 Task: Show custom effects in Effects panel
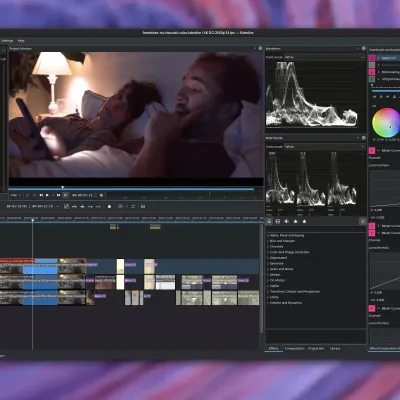tap(295, 221)
